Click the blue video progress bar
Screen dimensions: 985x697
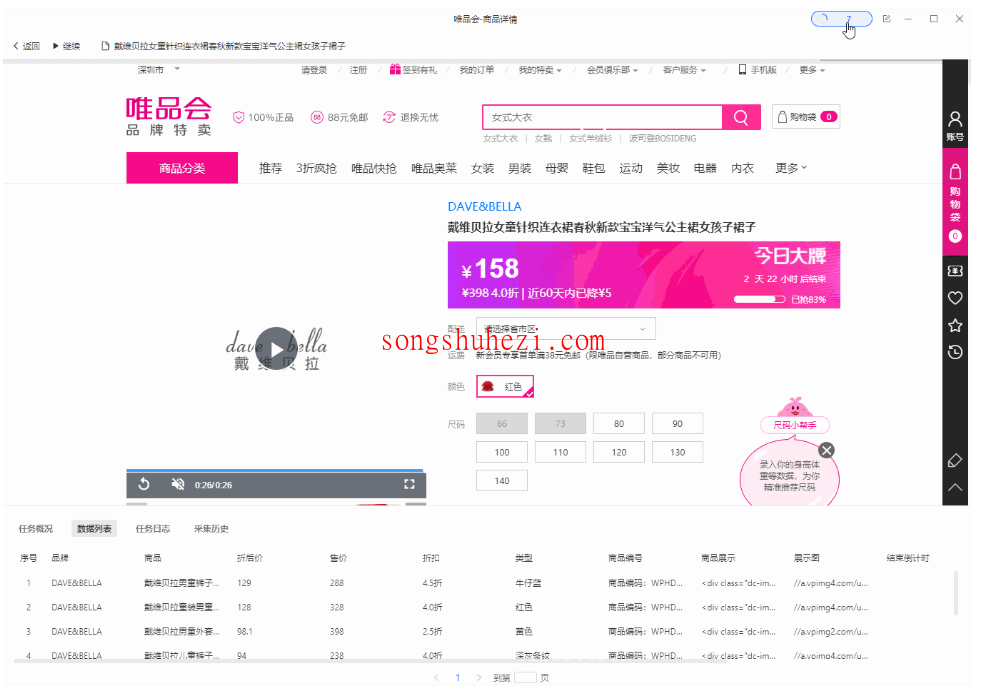point(275,470)
